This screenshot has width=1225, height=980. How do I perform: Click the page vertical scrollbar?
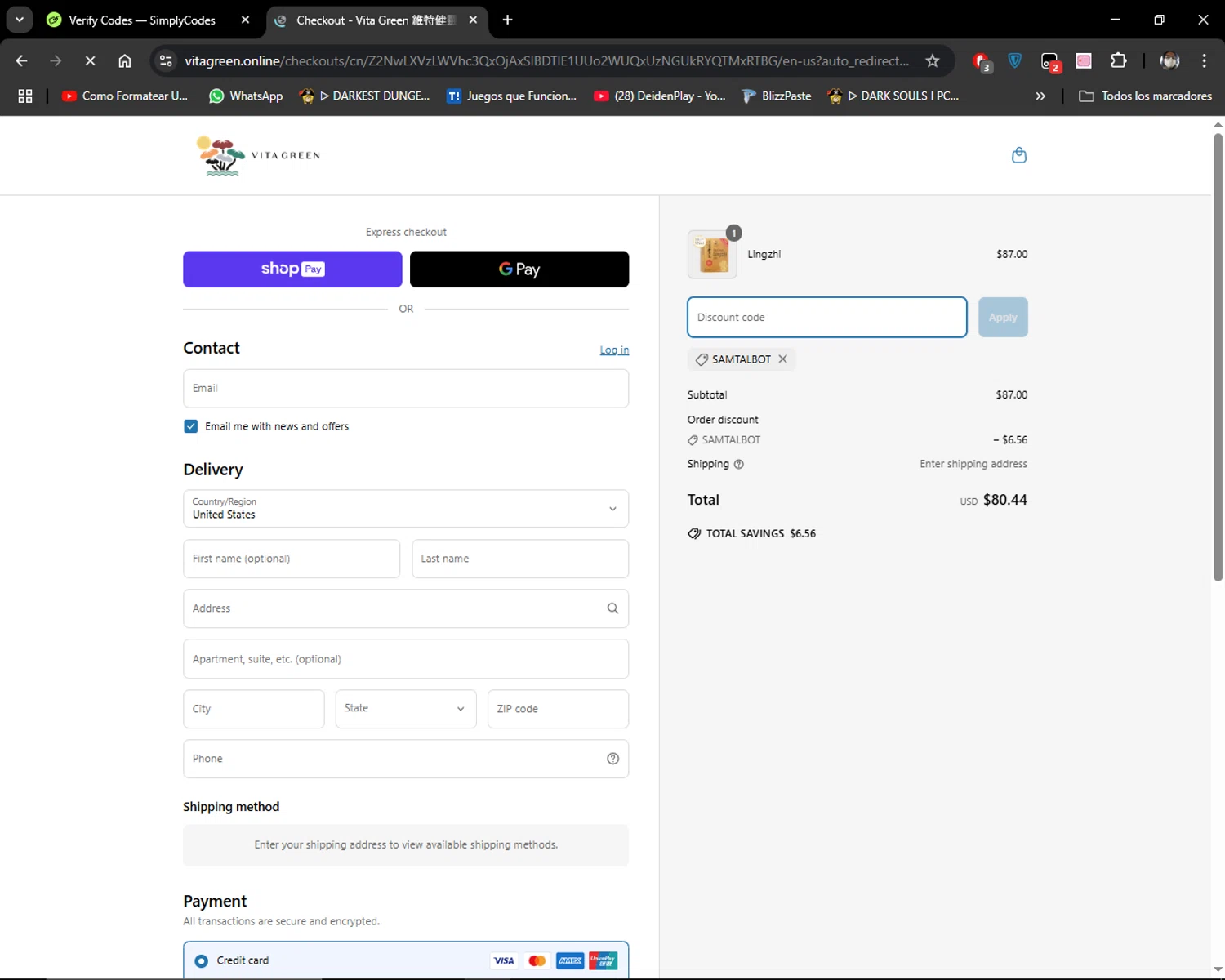click(x=1218, y=357)
